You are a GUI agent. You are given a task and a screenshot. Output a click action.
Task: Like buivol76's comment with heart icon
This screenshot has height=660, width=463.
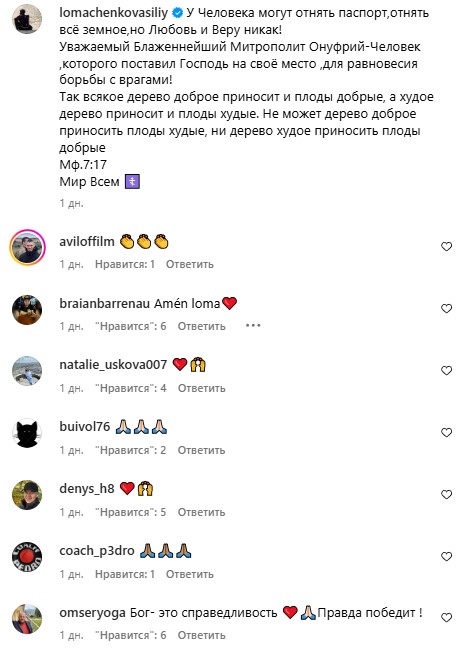click(x=446, y=433)
